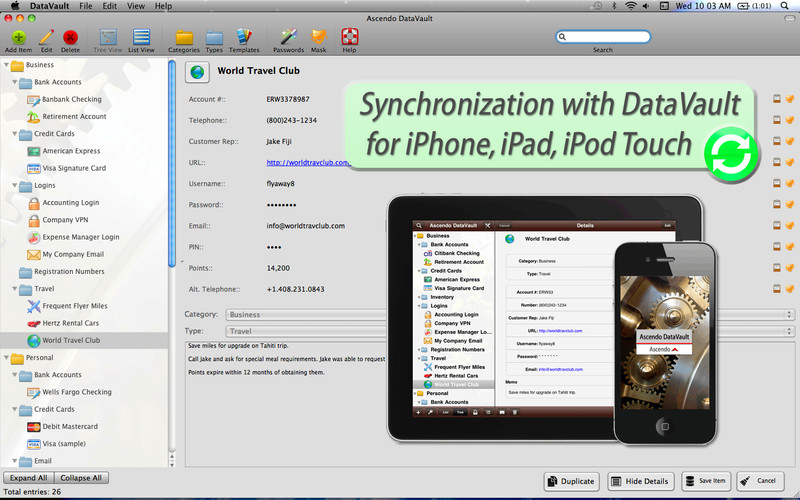Click the Search input field

607,37
